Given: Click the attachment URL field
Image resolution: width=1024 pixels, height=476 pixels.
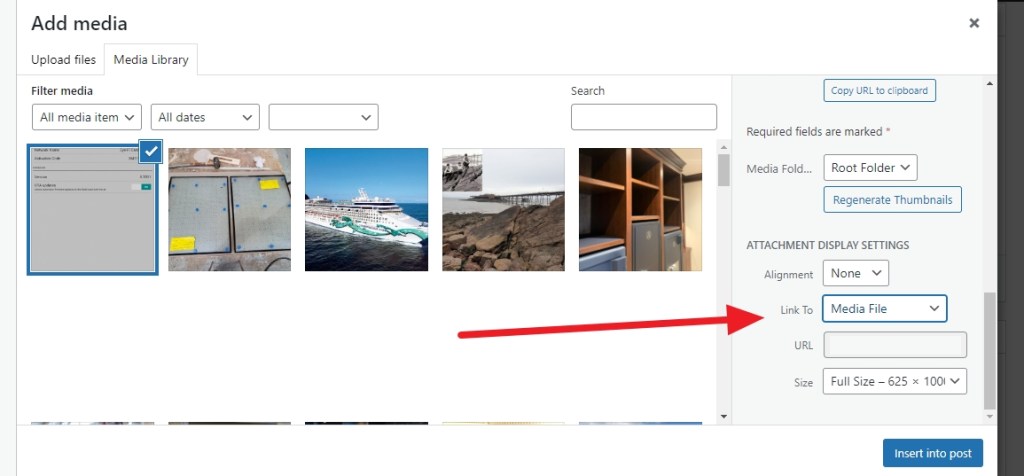Looking at the screenshot, I should pos(894,345).
